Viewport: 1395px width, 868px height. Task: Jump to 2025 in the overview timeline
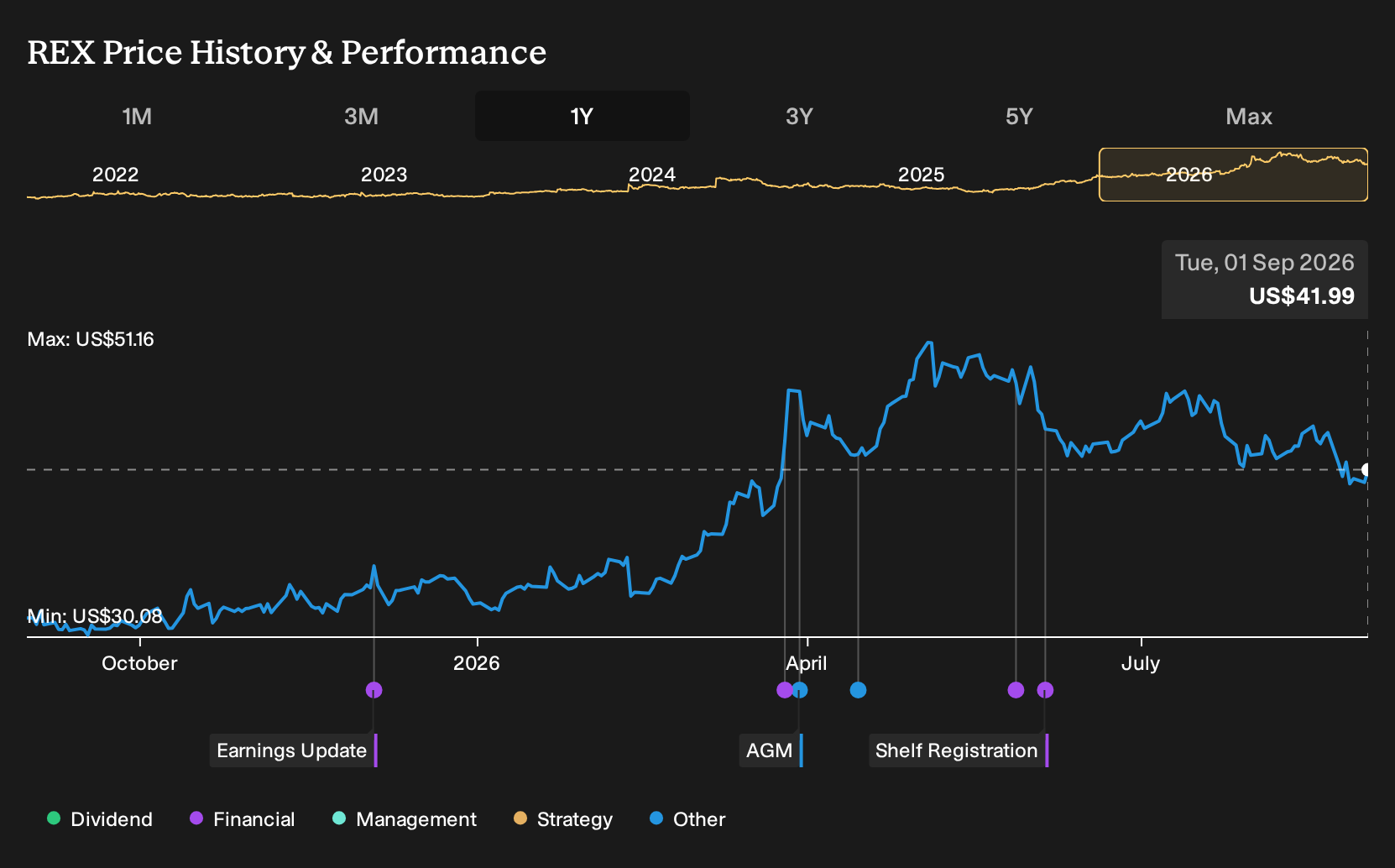click(921, 175)
